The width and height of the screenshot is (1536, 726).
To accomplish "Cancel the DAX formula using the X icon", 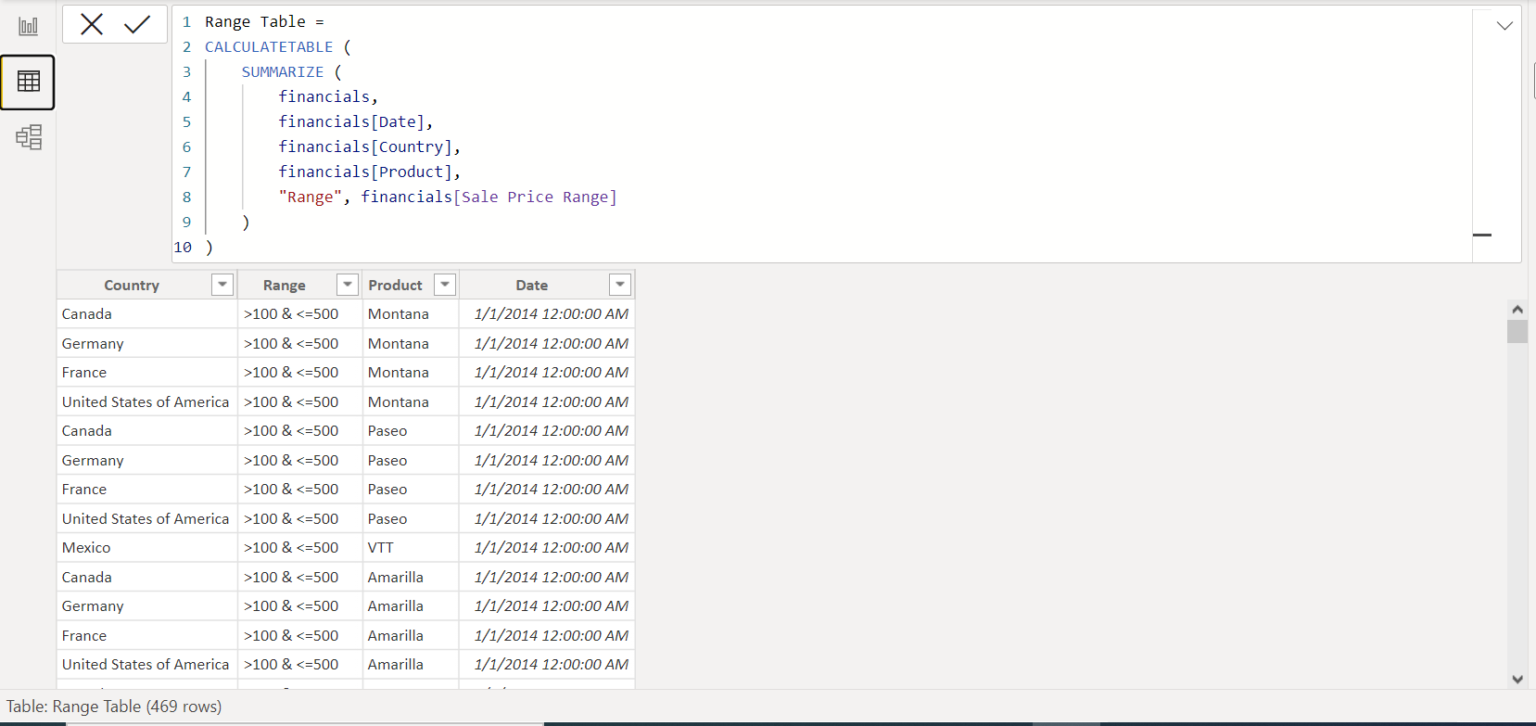I will (91, 24).
